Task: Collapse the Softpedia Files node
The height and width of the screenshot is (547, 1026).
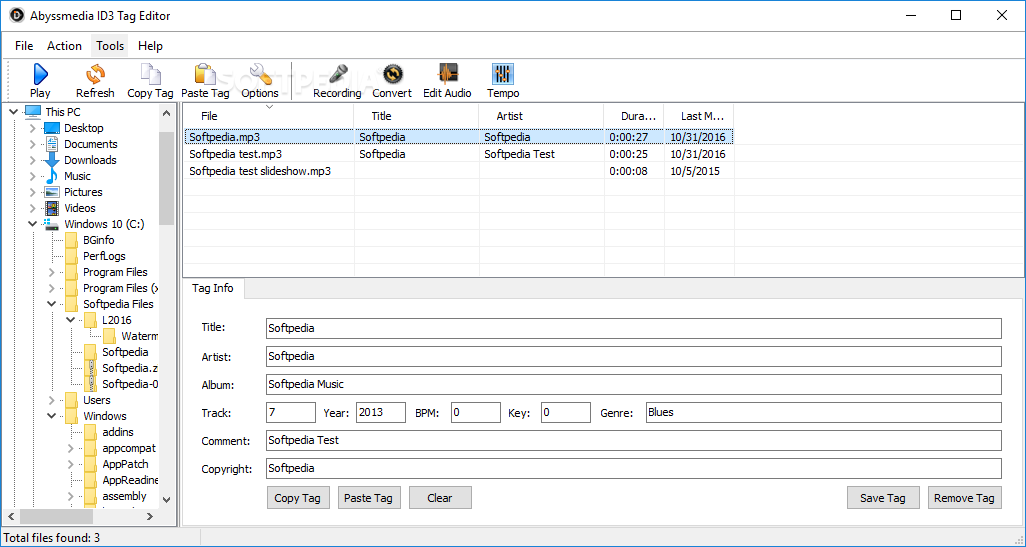Action: pyautogui.click(x=52, y=304)
